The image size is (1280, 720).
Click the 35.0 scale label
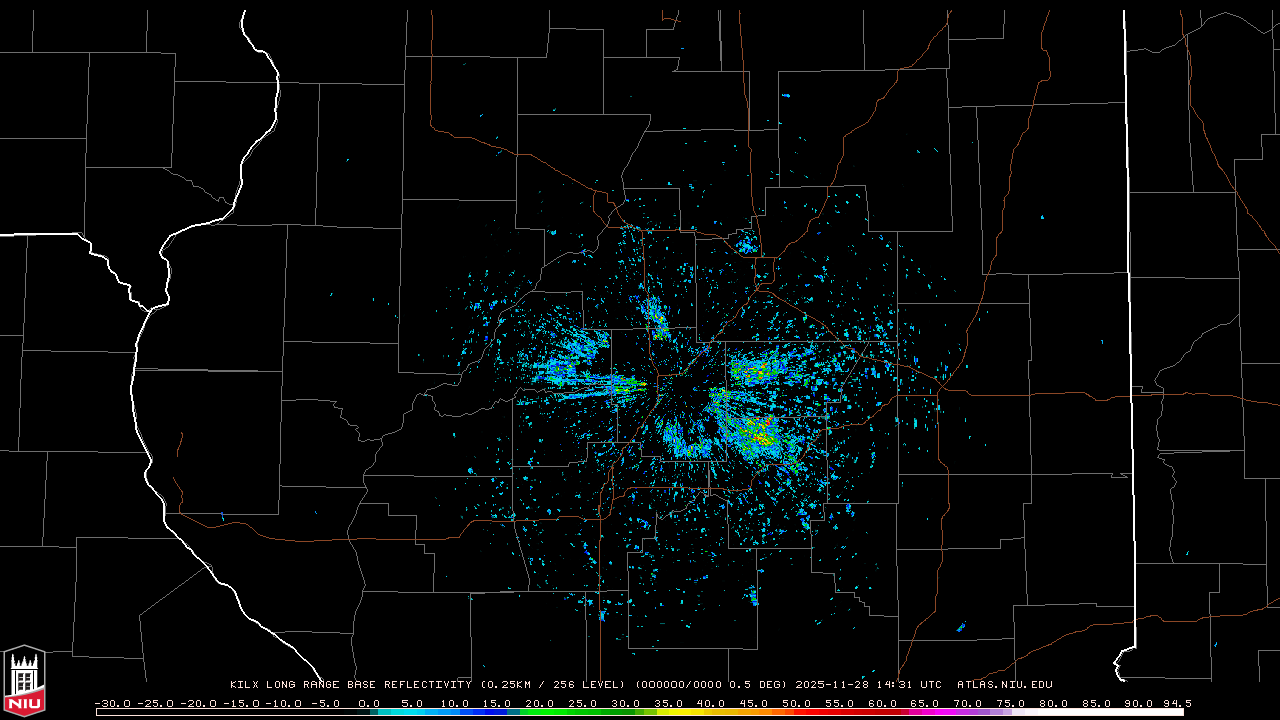click(668, 703)
